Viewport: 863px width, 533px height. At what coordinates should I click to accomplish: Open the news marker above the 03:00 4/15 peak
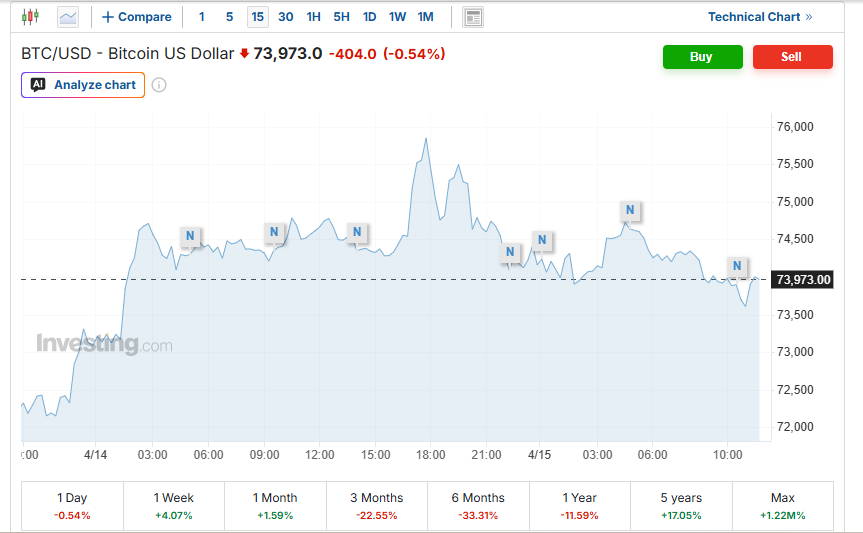pos(630,210)
